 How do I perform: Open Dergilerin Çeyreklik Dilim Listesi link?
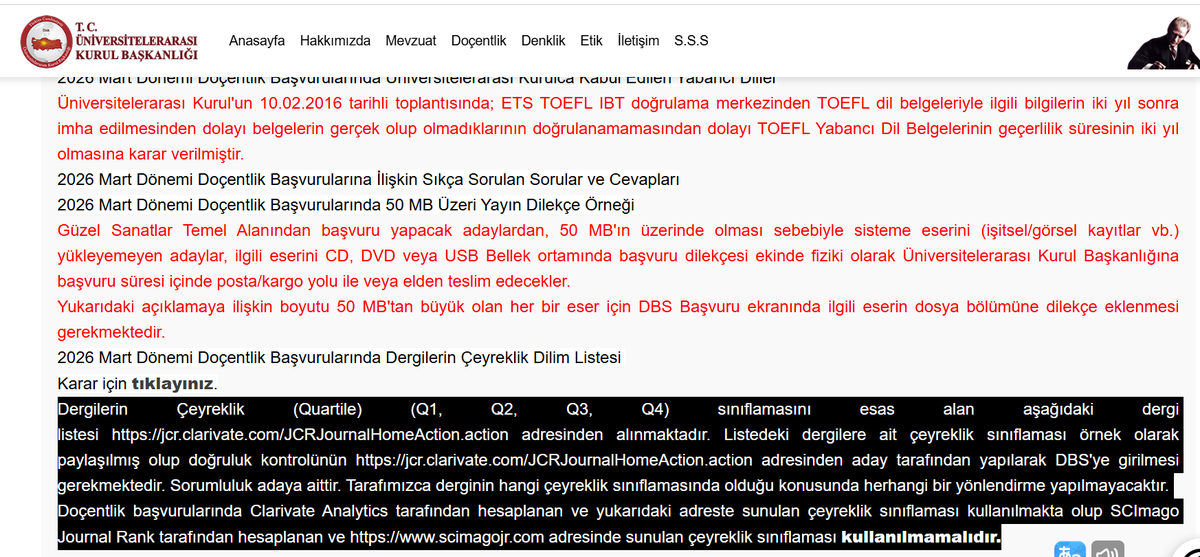tap(339, 357)
